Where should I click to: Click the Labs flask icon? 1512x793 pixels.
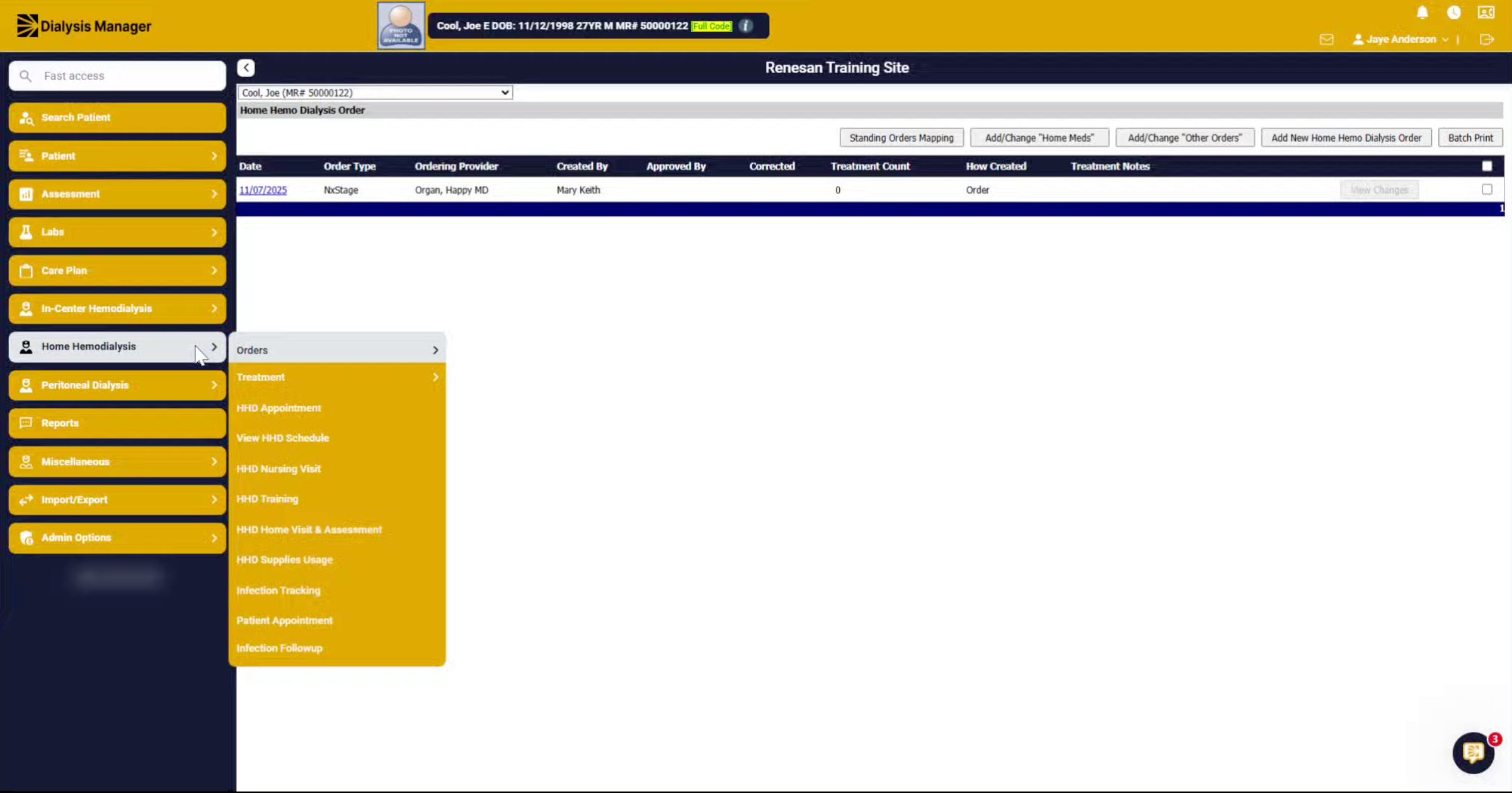pos(26,232)
